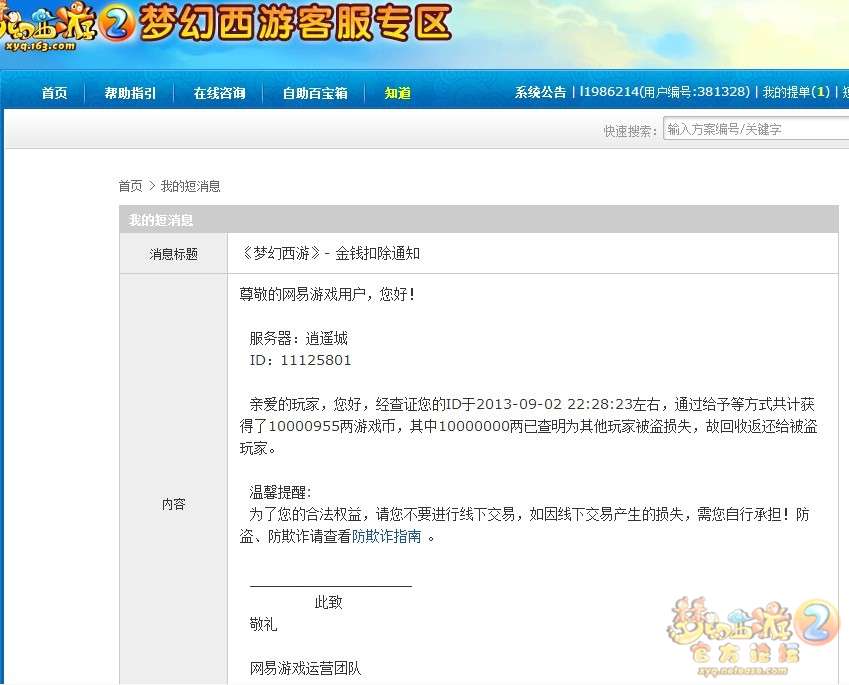Click 首页 in the breadcrumb
Viewport: 849px width, 685px height.
tap(130, 186)
